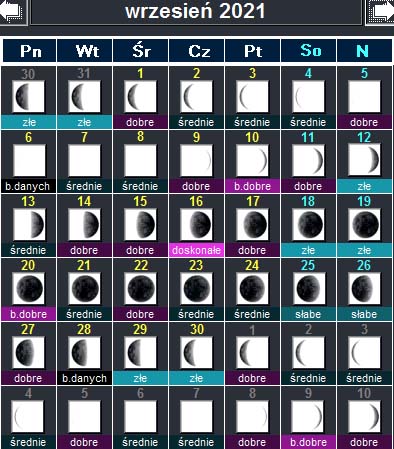Click 'słabe' rating under September 25

point(308,314)
